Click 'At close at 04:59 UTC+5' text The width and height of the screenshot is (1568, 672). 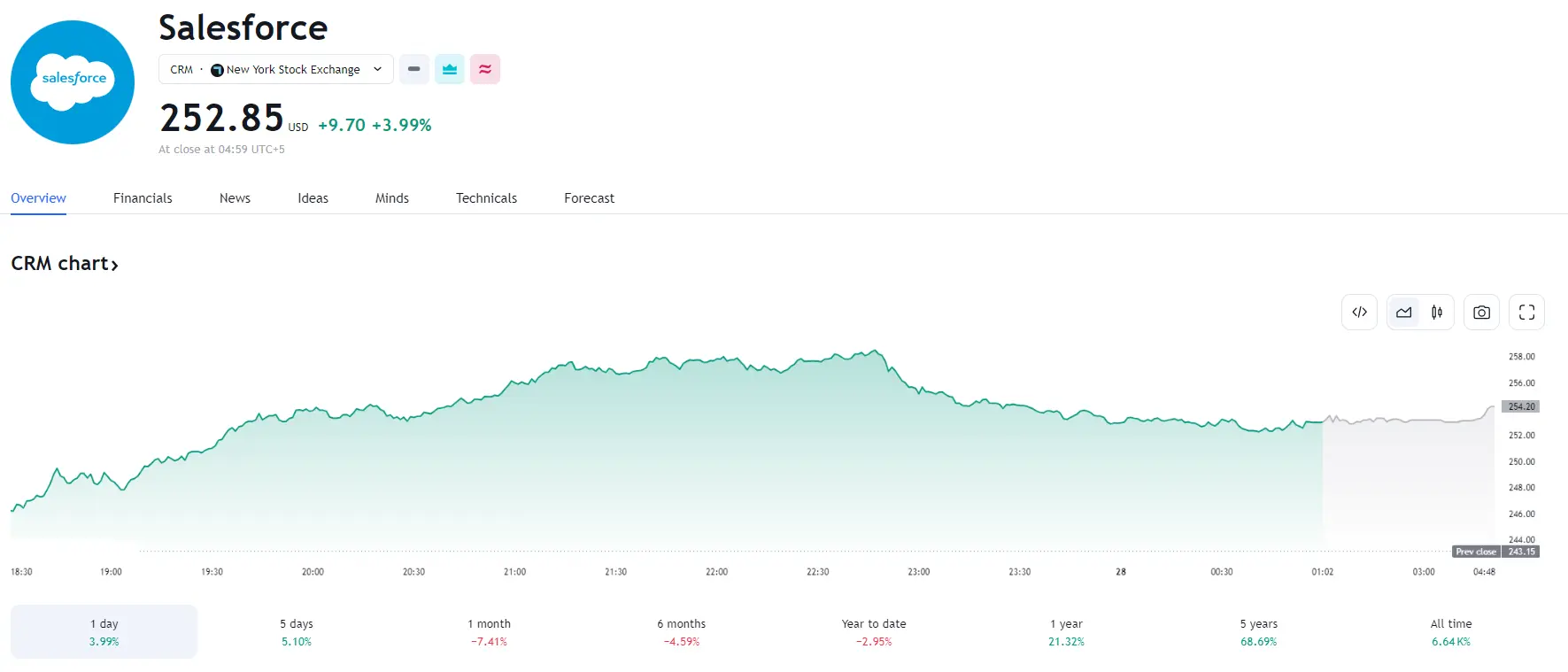tap(222, 150)
